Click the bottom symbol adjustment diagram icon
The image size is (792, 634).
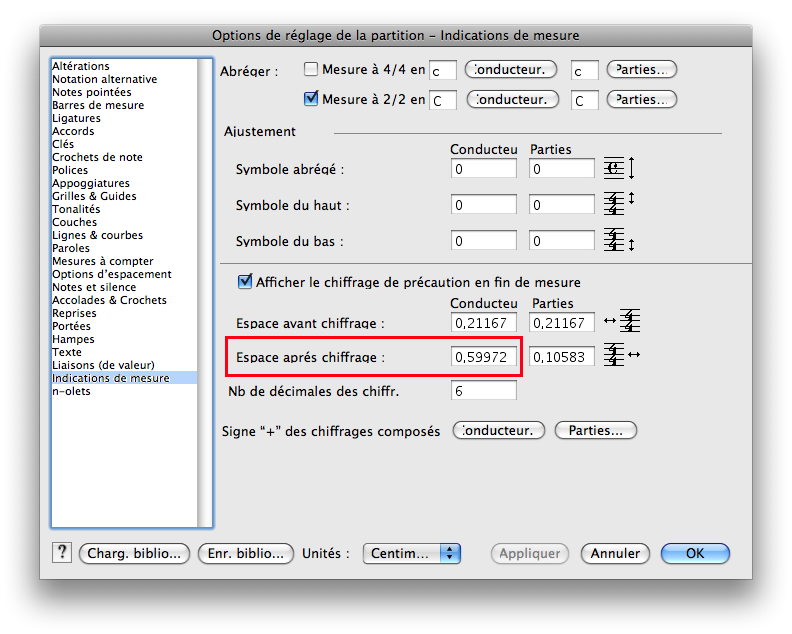(620, 241)
